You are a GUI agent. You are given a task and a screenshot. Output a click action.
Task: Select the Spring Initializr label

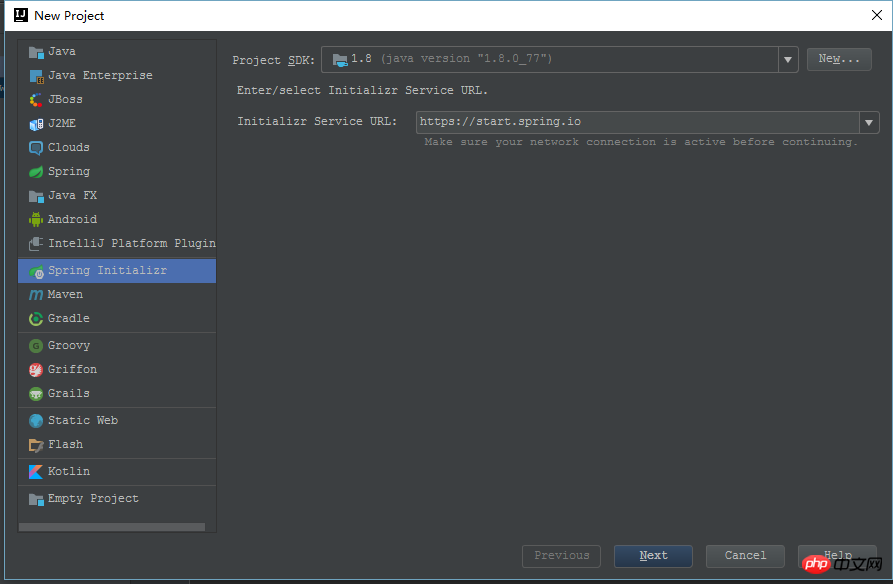pos(107,271)
